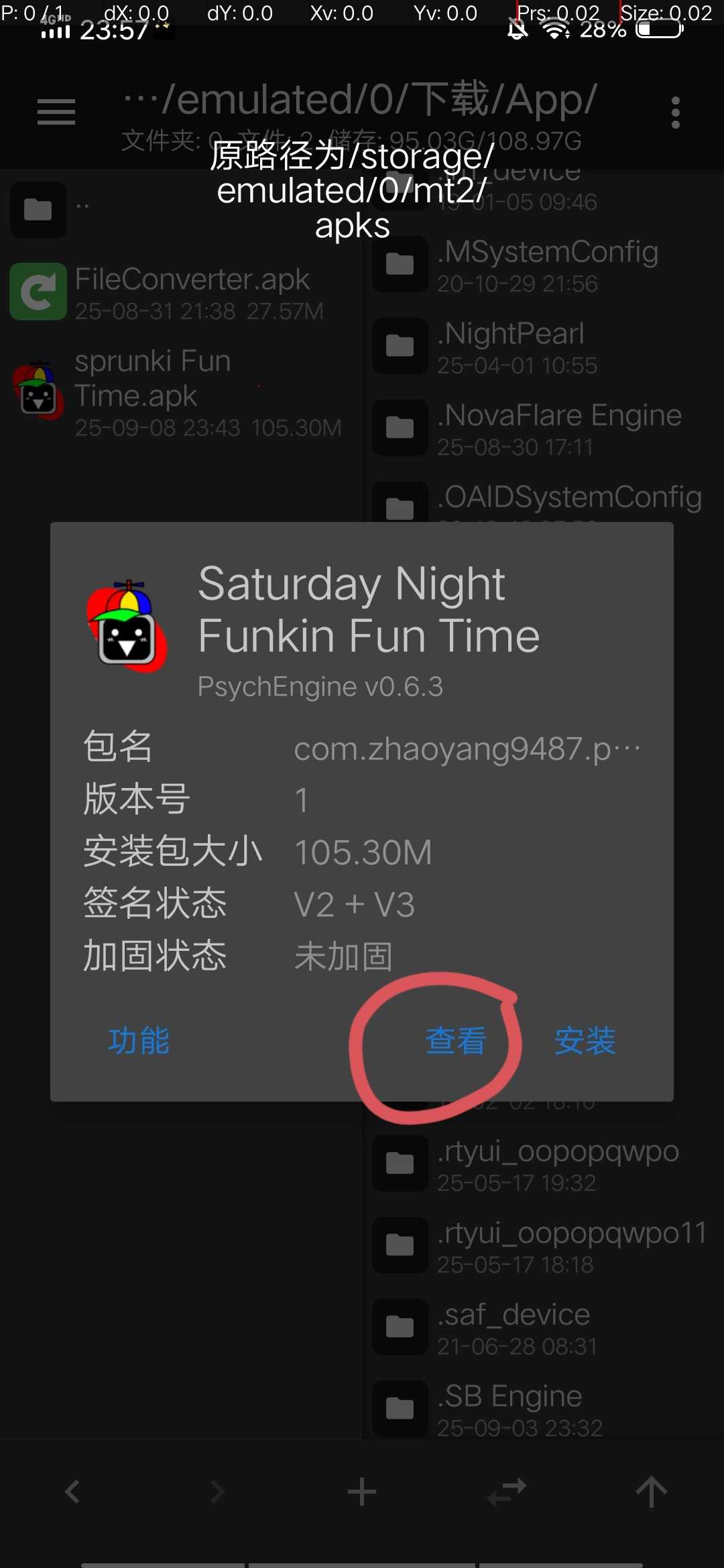The width and height of the screenshot is (724, 1568).
Task: Tap the forward arrow in bottom bar
Action: click(217, 1492)
